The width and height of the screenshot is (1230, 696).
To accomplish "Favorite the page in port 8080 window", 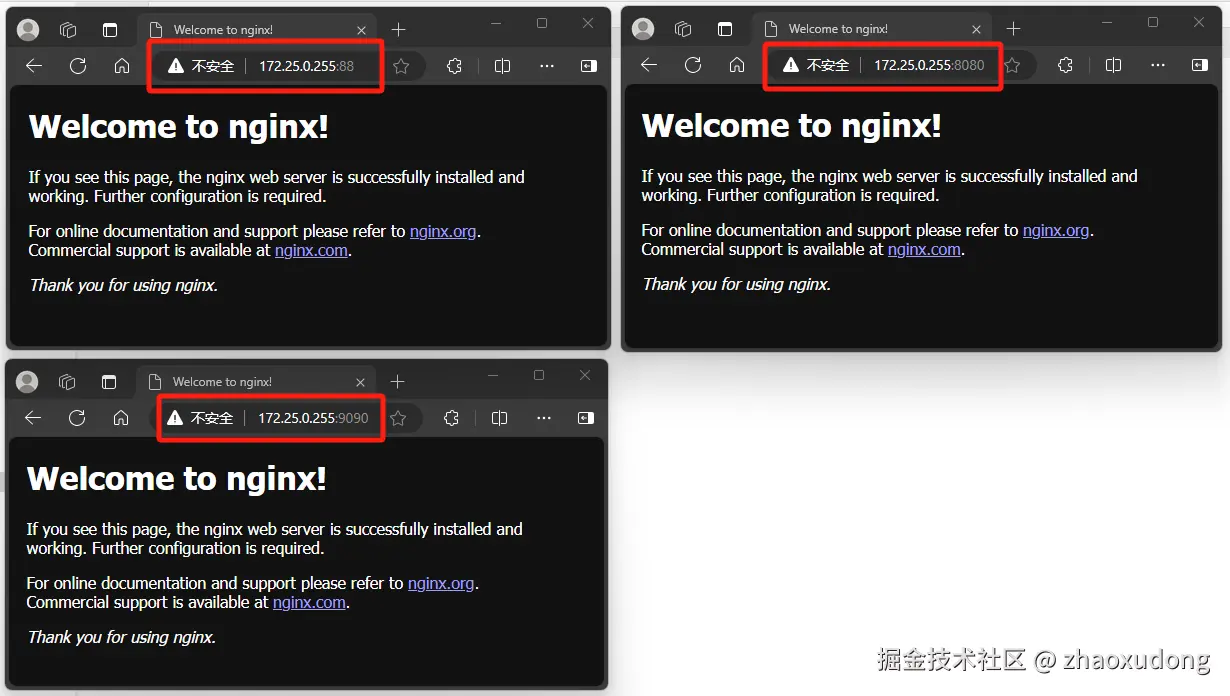I will coord(1012,65).
